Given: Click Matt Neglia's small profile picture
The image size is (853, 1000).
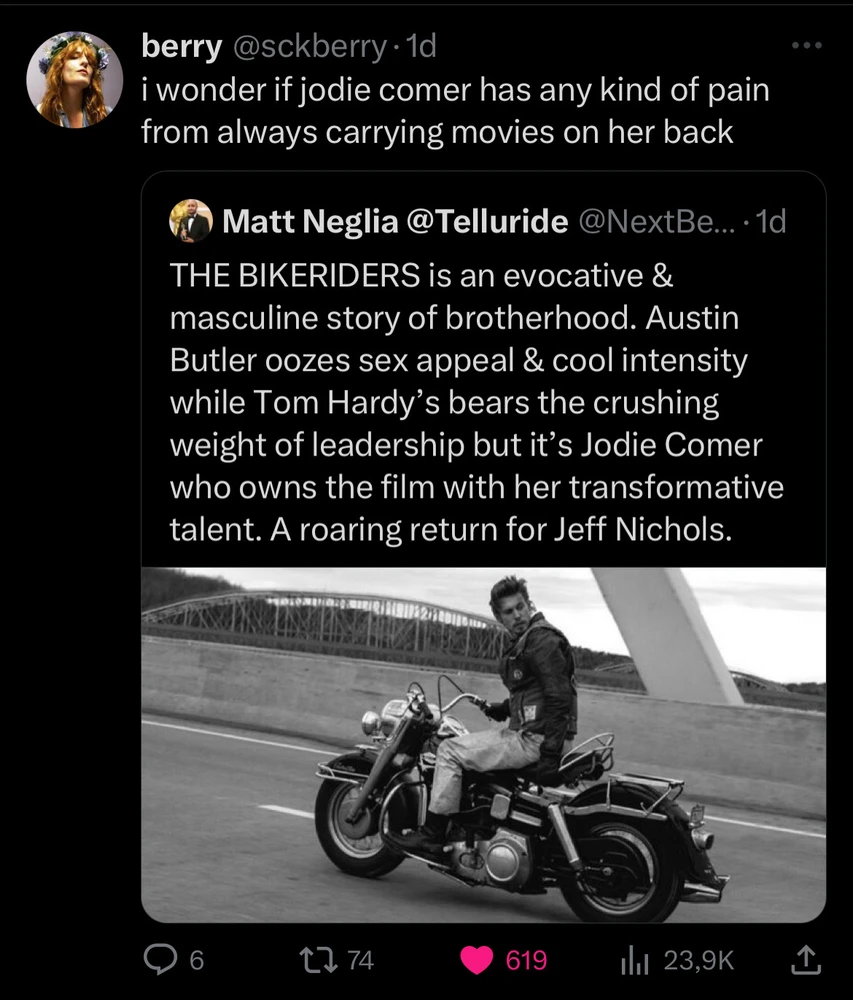Looking at the screenshot, I should (190, 220).
